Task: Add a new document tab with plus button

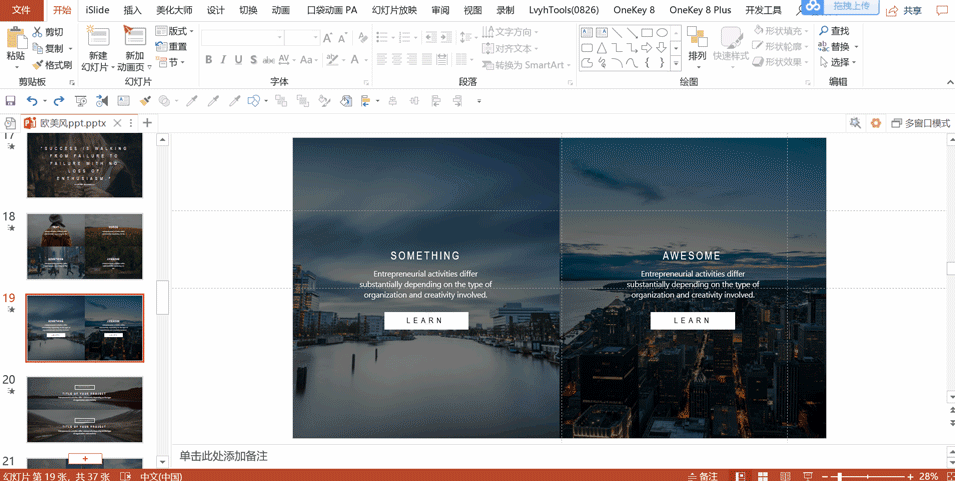Action: pos(147,123)
